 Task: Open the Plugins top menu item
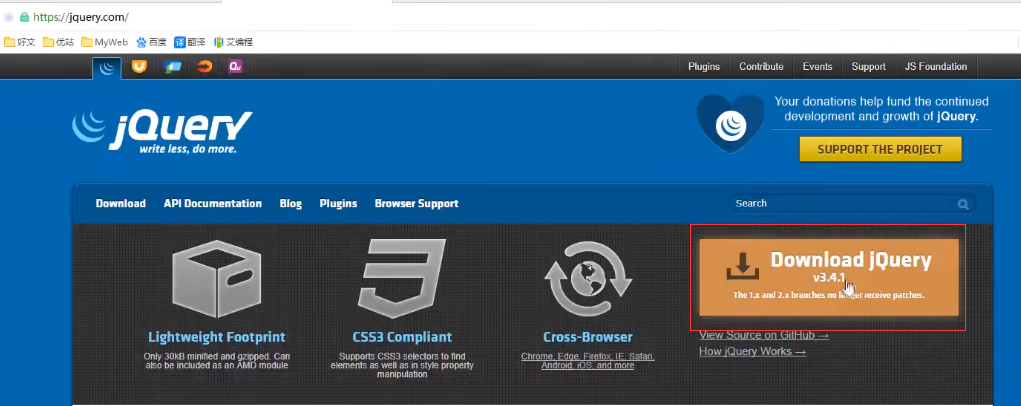(704, 66)
